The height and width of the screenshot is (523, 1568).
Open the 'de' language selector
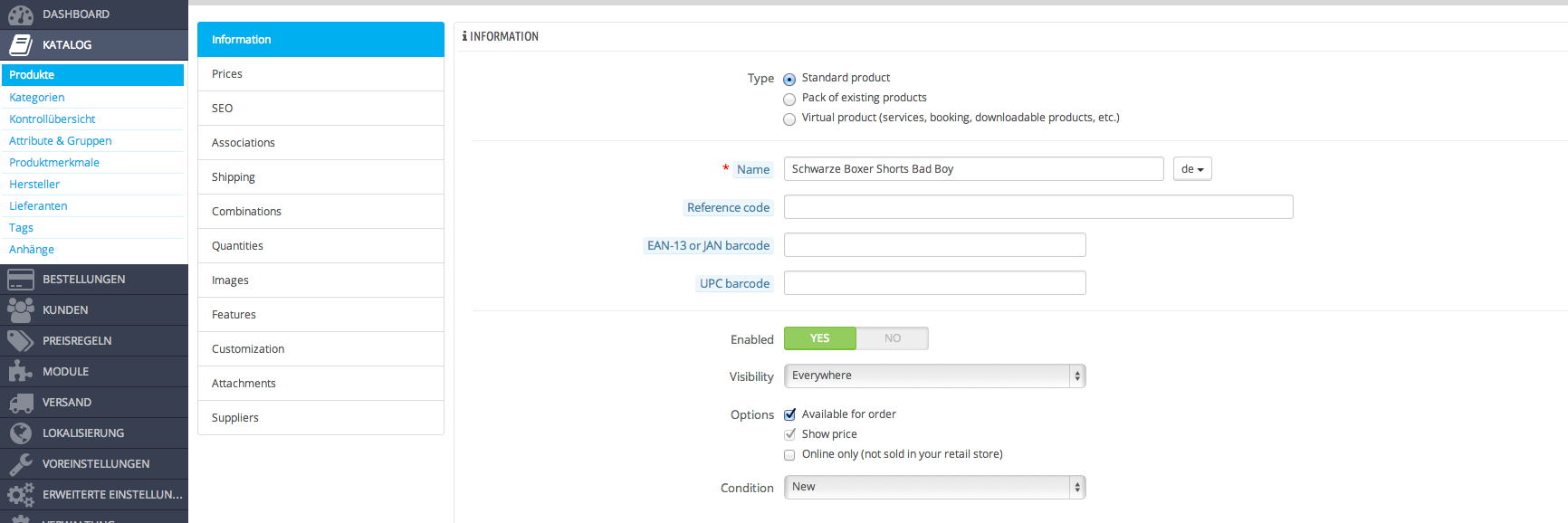coord(1191,169)
